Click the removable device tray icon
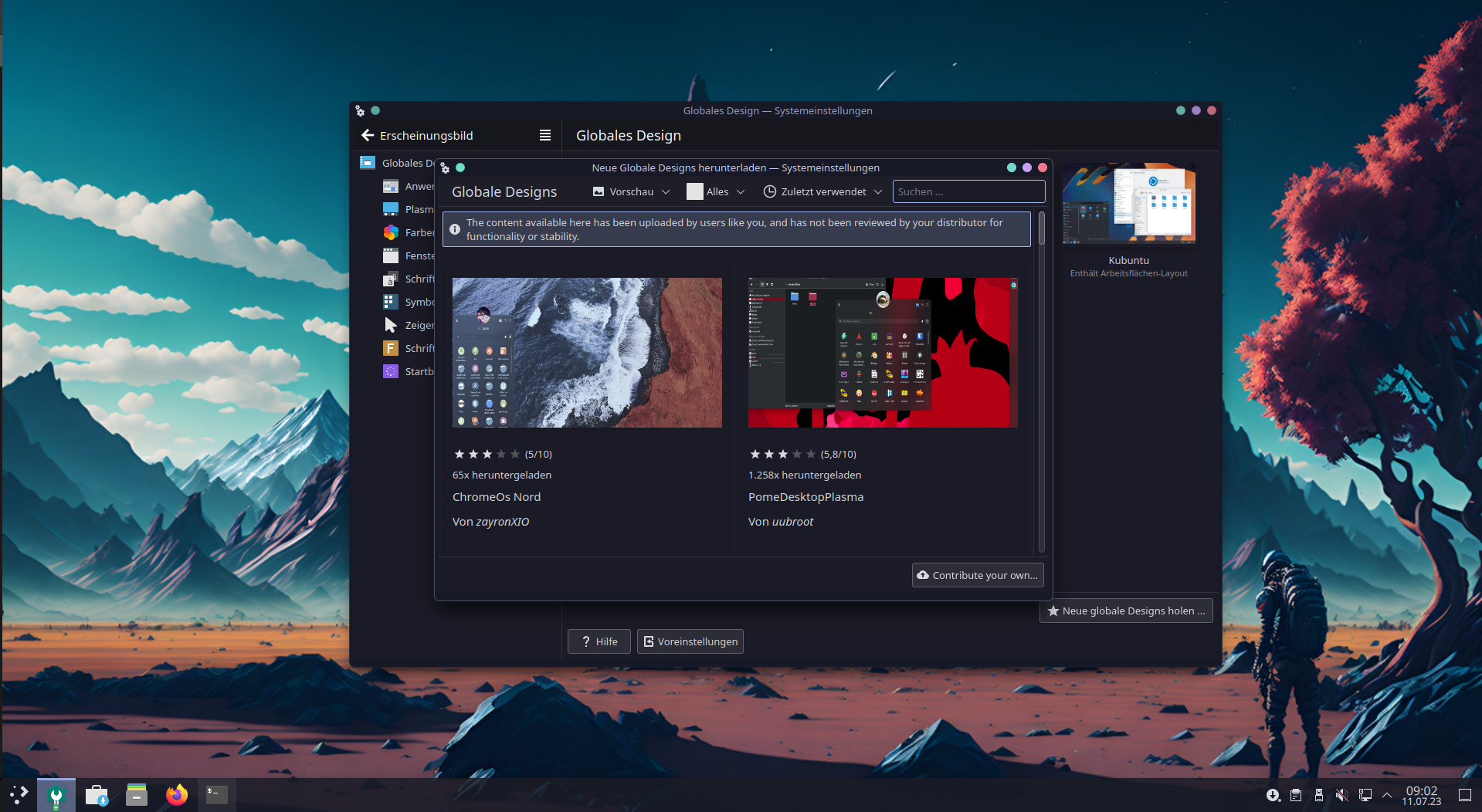 point(1319,795)
